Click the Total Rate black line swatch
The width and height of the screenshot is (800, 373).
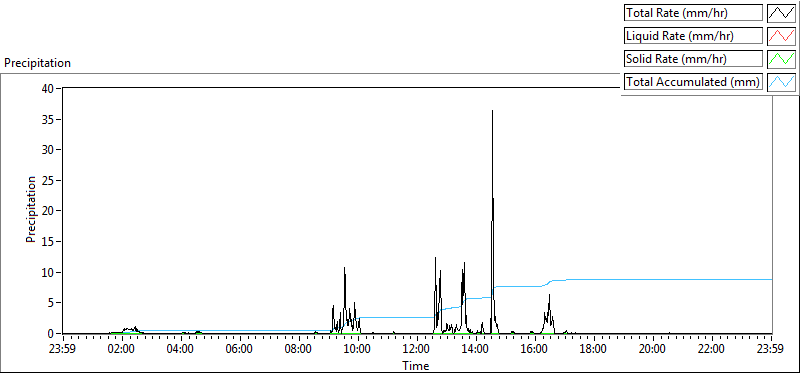[x=782, y=13]
